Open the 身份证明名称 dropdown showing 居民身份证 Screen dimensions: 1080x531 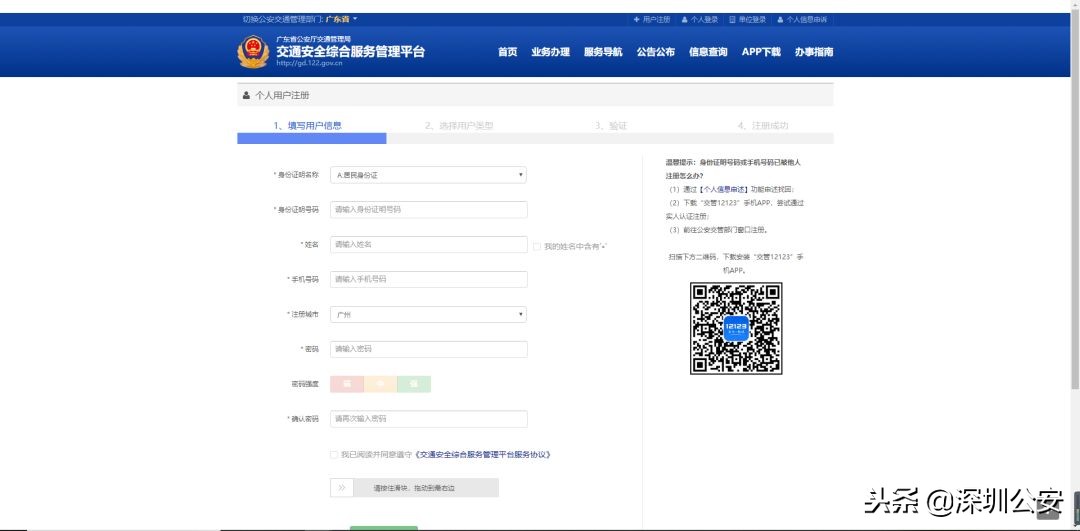tap(428, 175)
